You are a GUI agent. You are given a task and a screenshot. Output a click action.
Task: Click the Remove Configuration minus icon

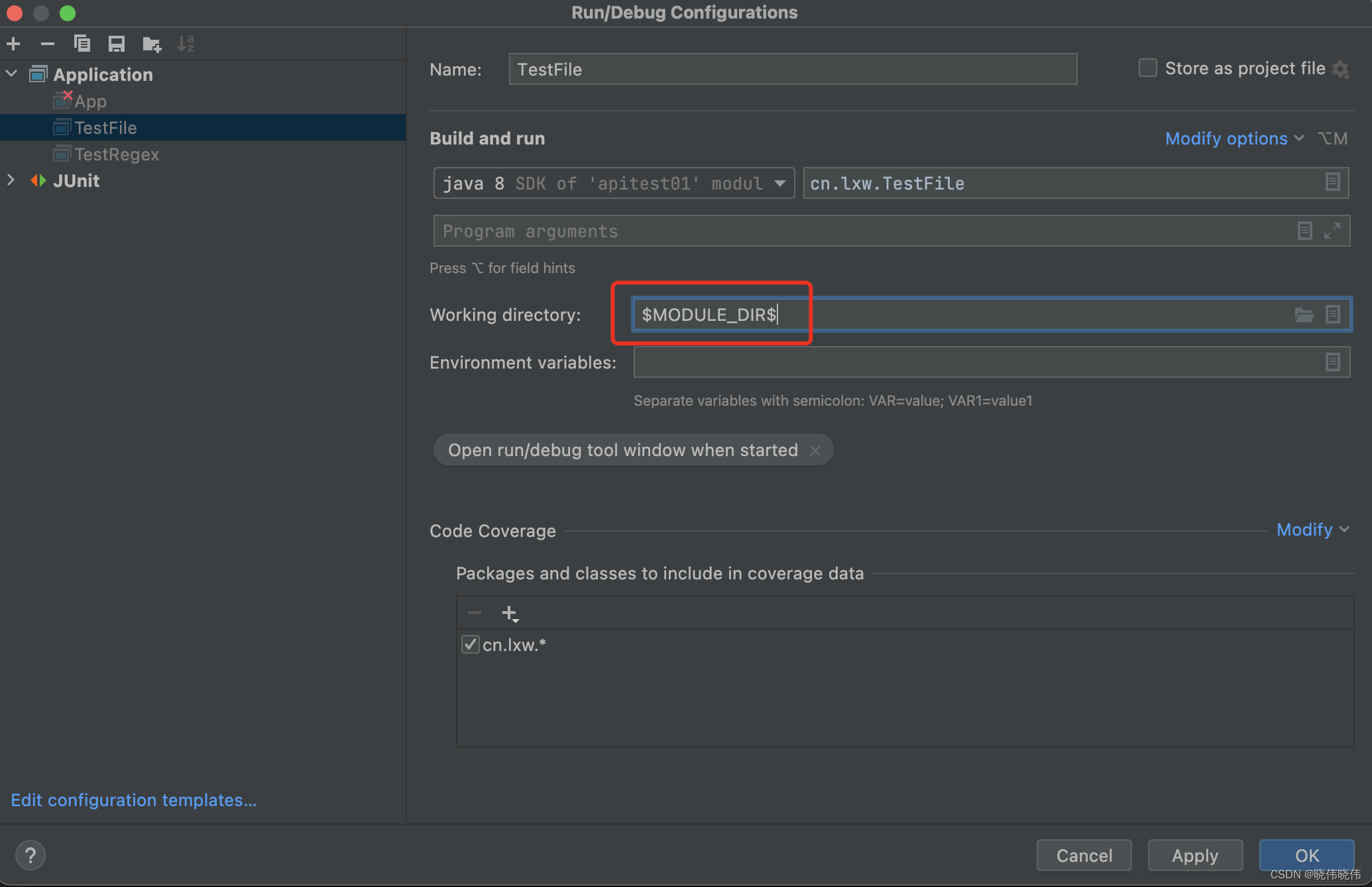[47, 44]
